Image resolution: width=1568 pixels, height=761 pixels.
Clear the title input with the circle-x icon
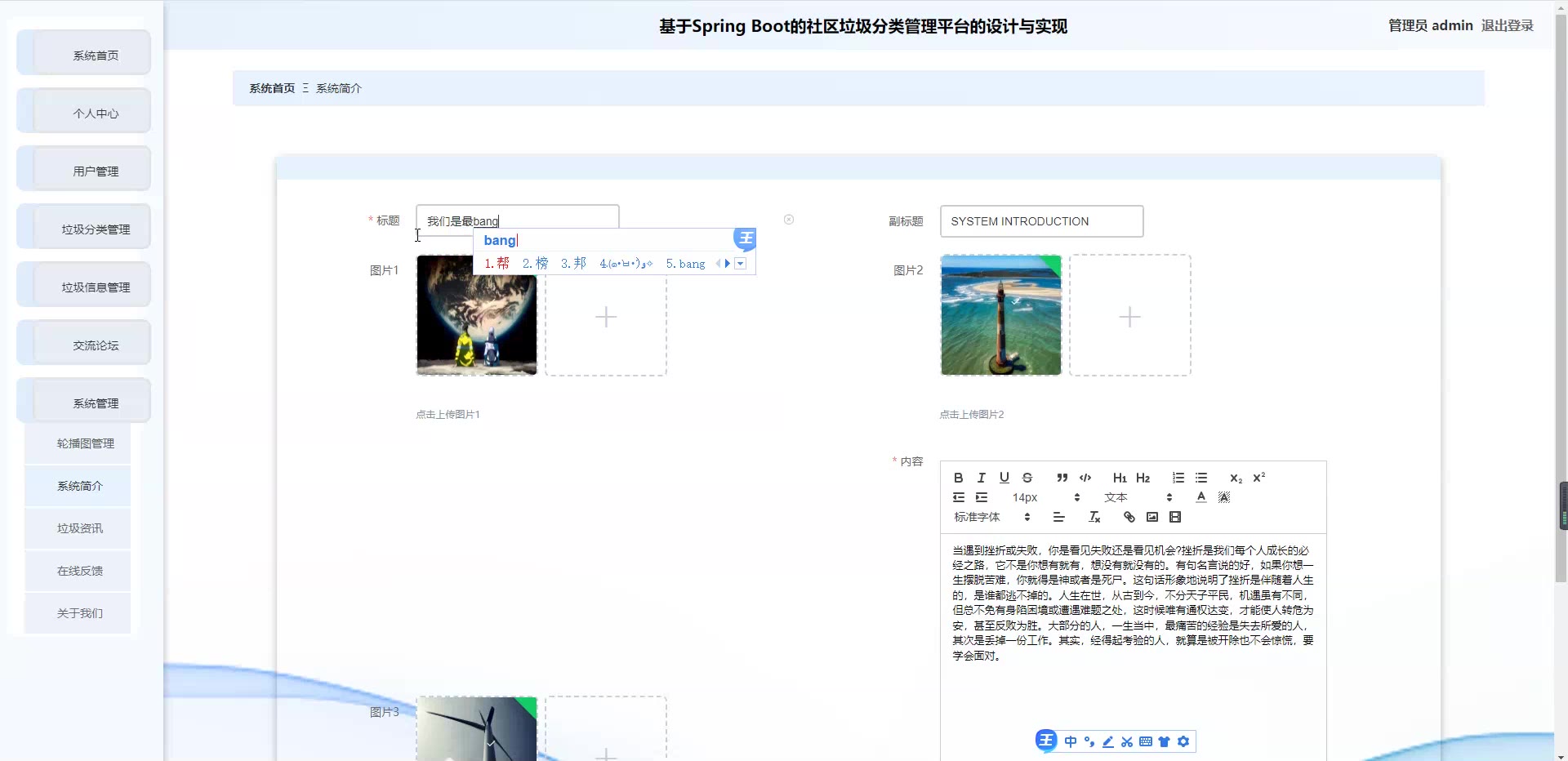[788, 220]
